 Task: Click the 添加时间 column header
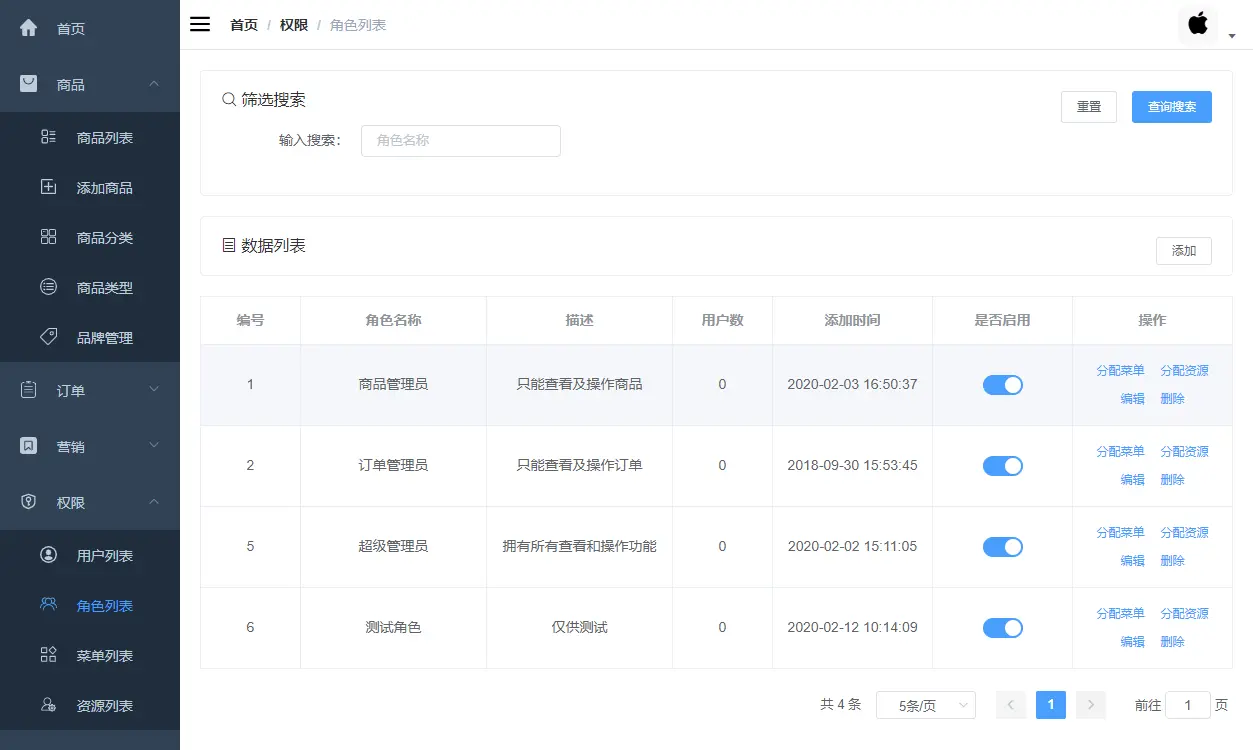coord(852,320)
